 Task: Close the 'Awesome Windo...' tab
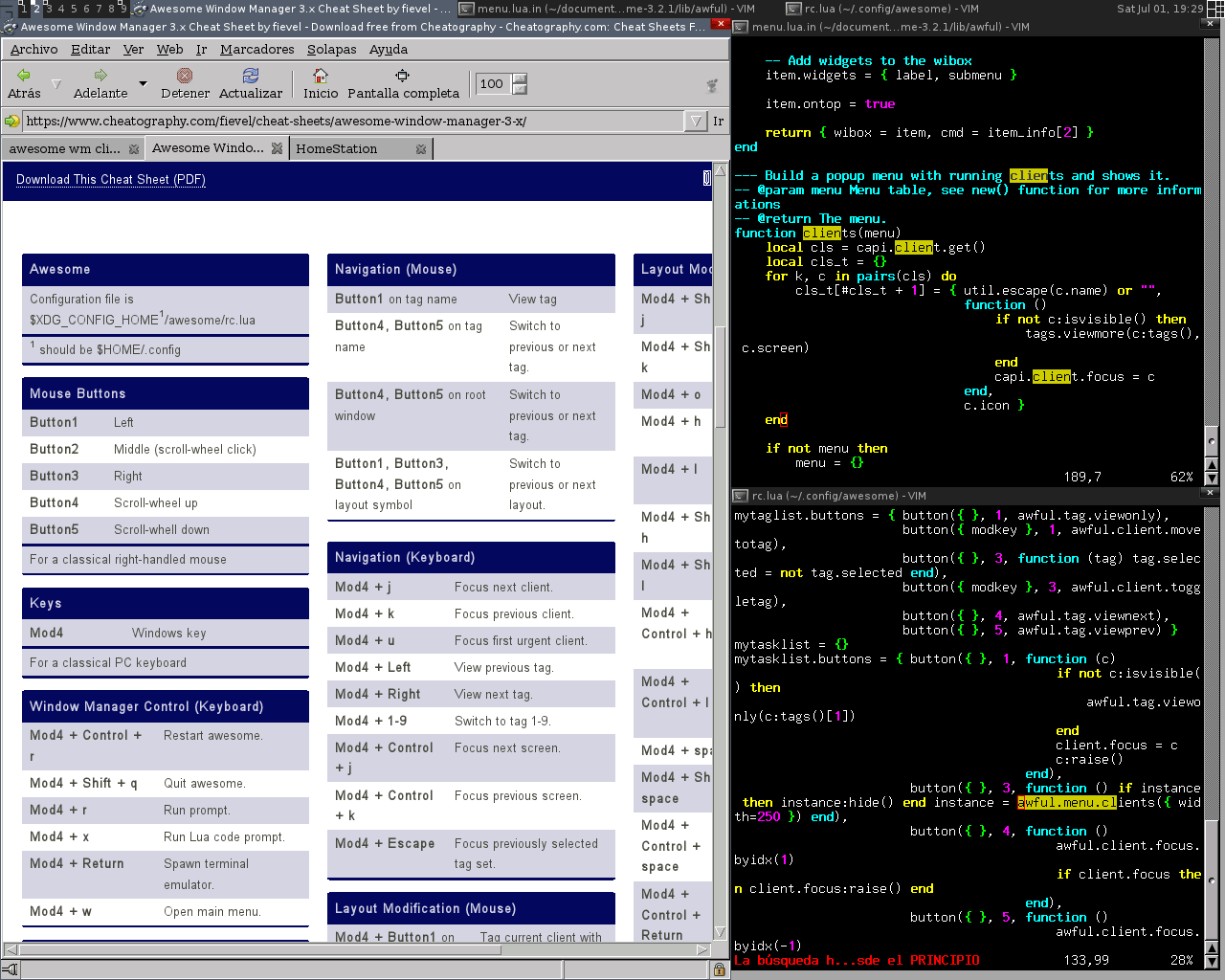point(278,148)
